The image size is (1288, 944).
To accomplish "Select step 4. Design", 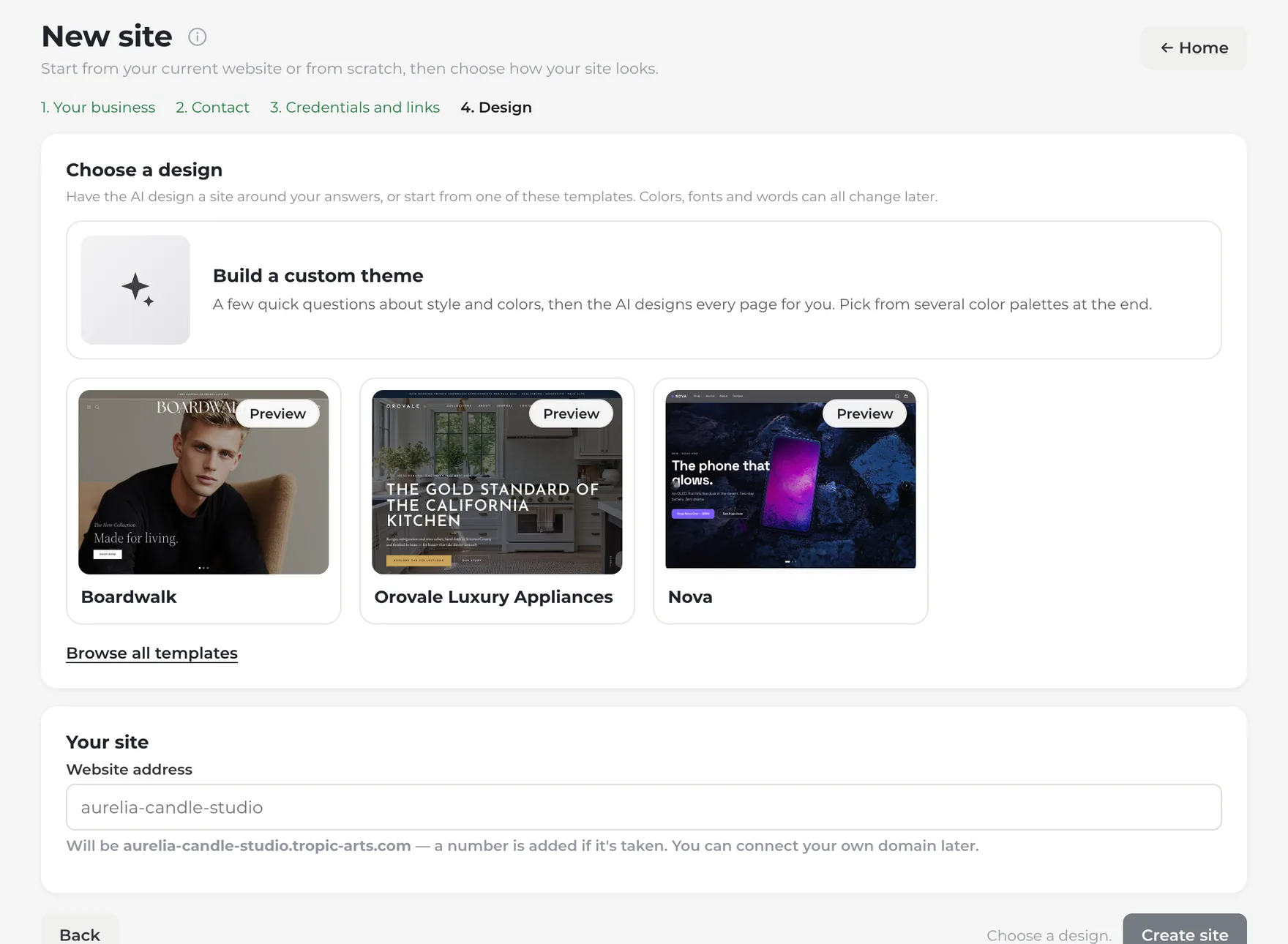I will [496, 108].
